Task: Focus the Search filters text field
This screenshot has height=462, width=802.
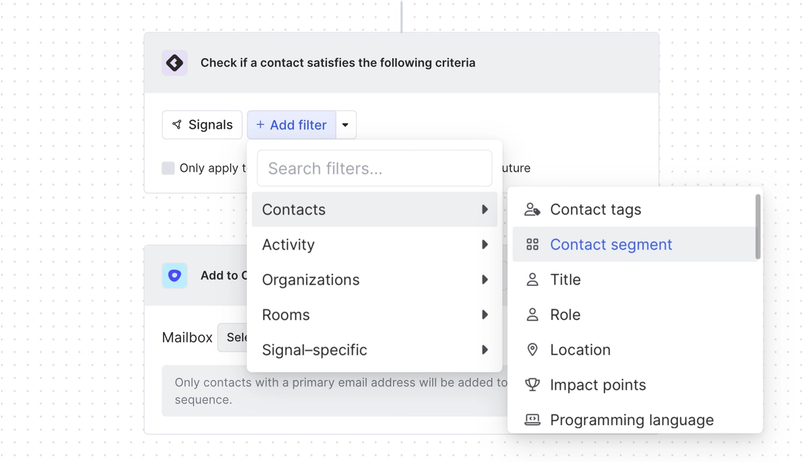Action: click(374, 168)
